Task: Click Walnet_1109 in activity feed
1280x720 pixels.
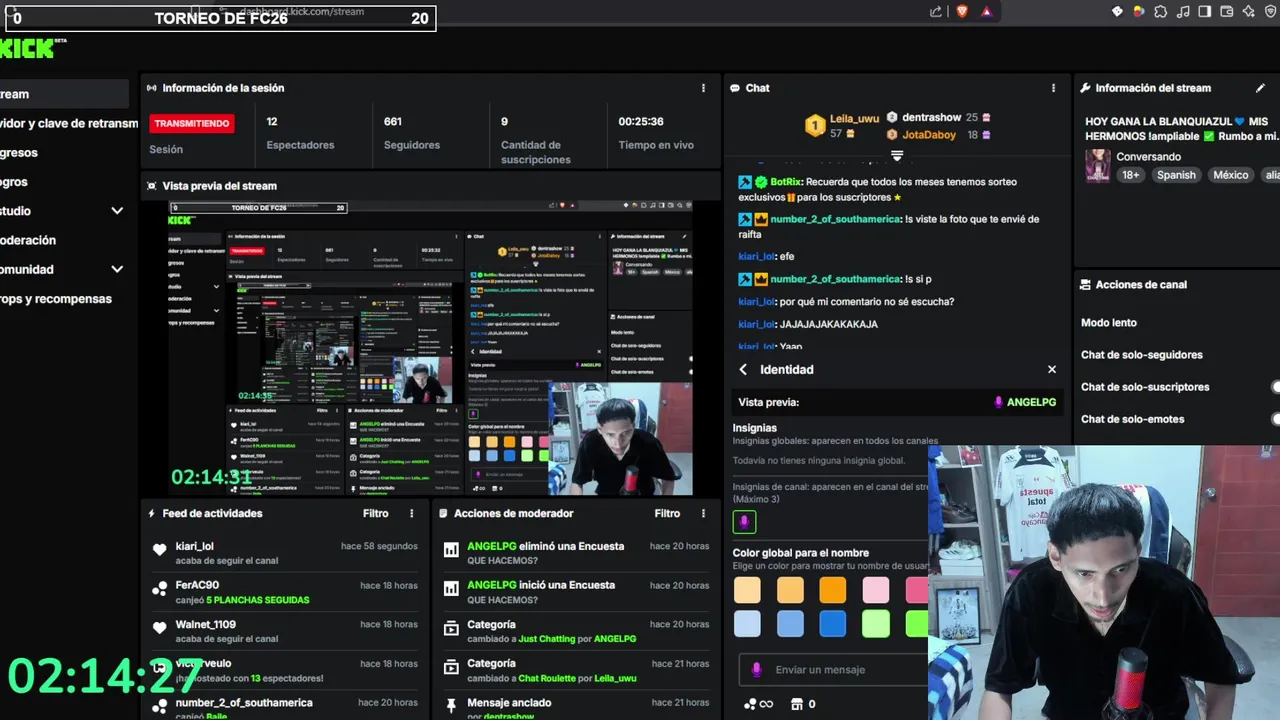Action: point(206,624)
